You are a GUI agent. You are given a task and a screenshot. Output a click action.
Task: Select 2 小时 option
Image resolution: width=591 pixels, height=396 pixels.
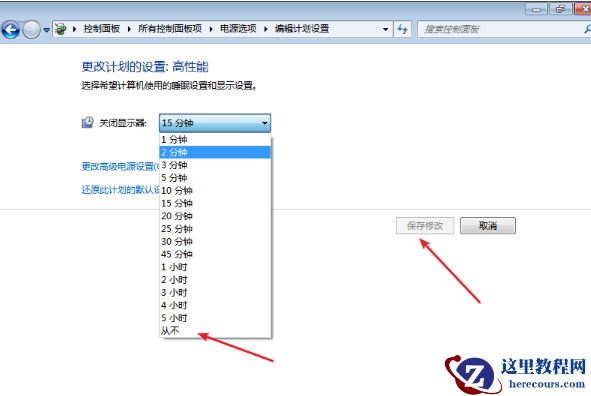215,280
